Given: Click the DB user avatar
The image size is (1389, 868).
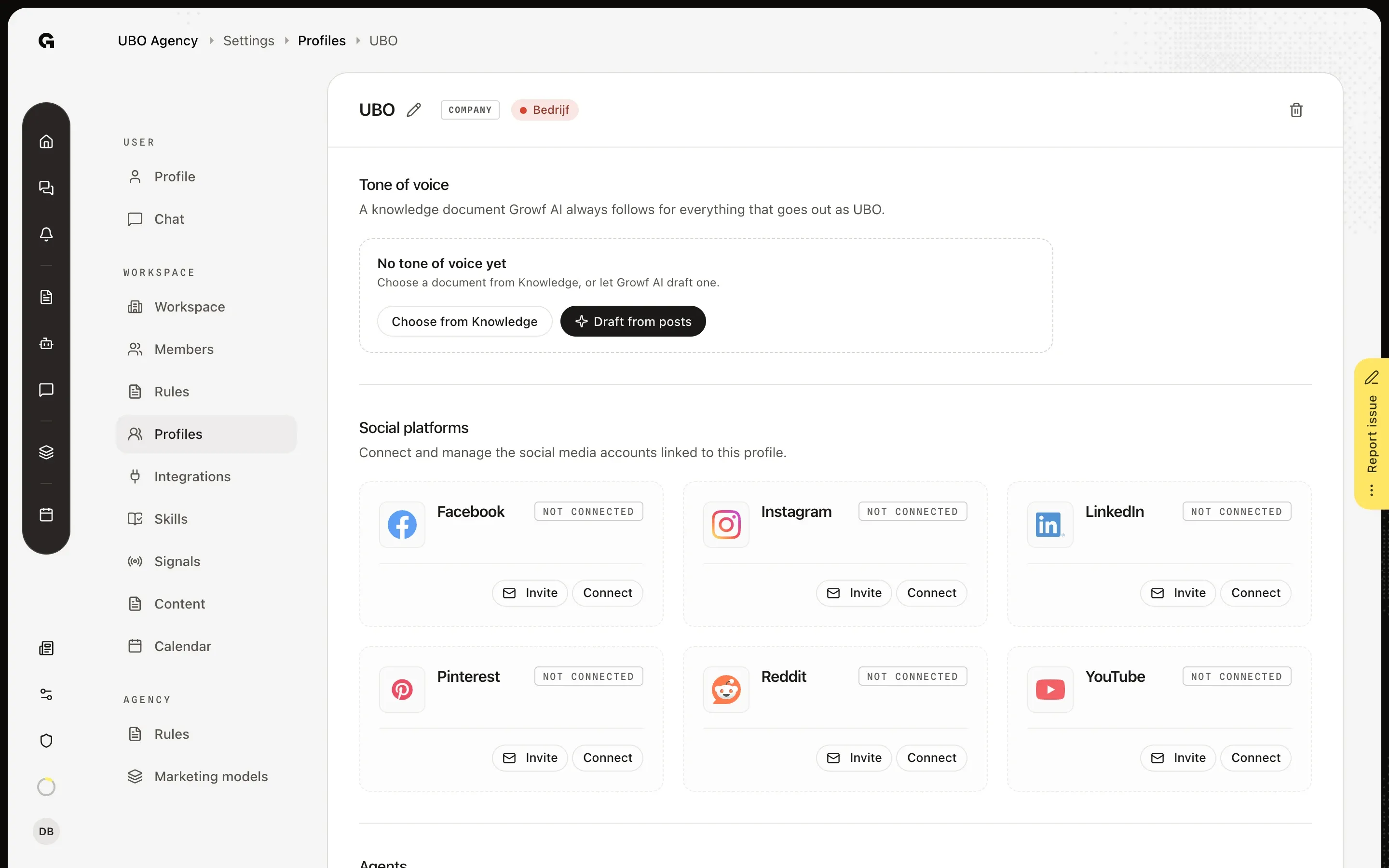Looking at the screenshot, I should 46,831.
